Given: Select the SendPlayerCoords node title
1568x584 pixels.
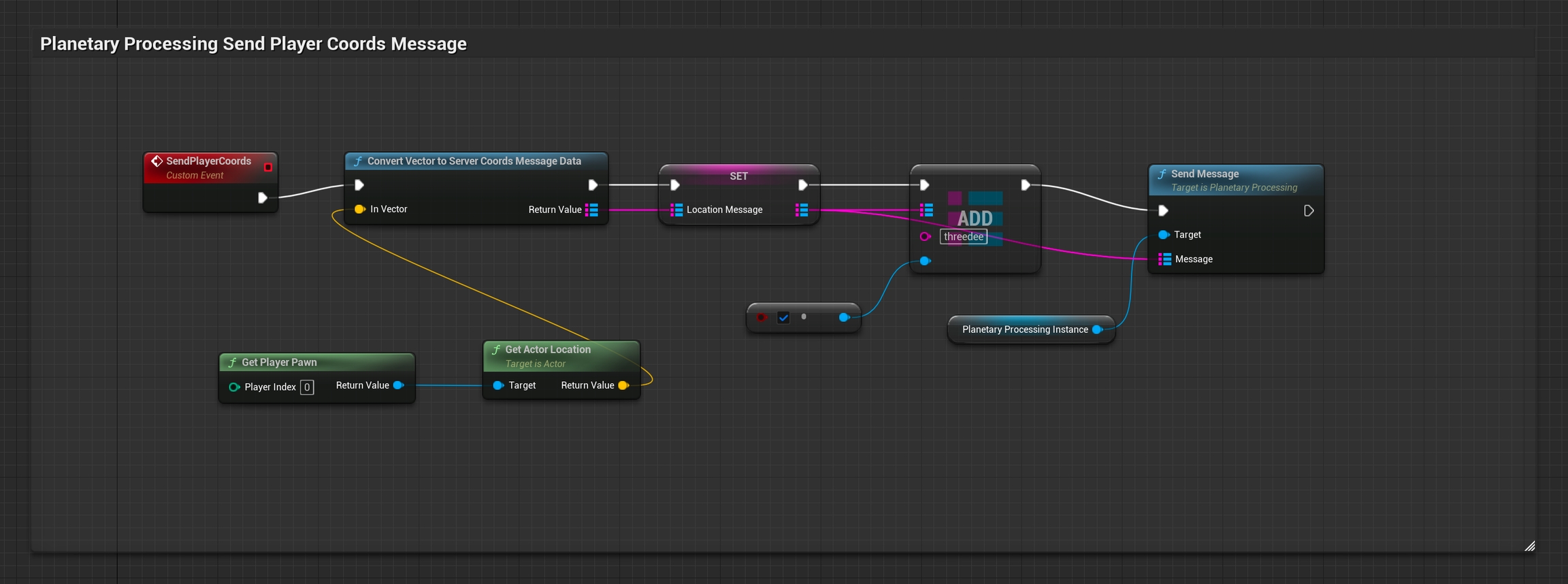Looking at the screenshot, I should 208,161.
